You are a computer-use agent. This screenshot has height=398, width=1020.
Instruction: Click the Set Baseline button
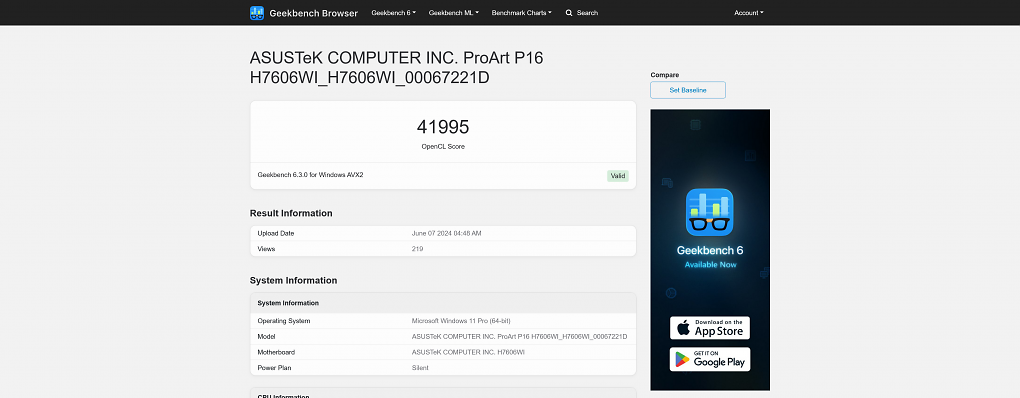(688, 90)
